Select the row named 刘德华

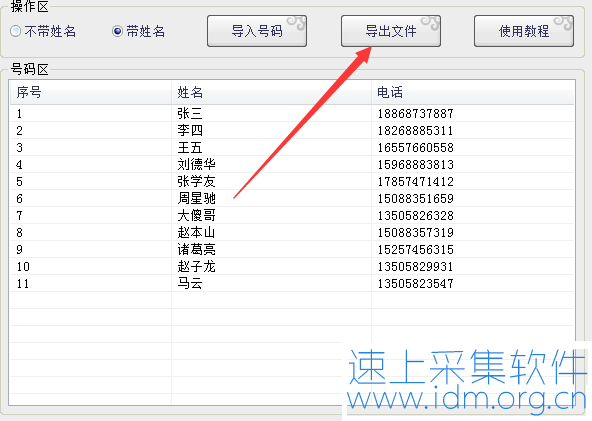(x=292, y=164)
